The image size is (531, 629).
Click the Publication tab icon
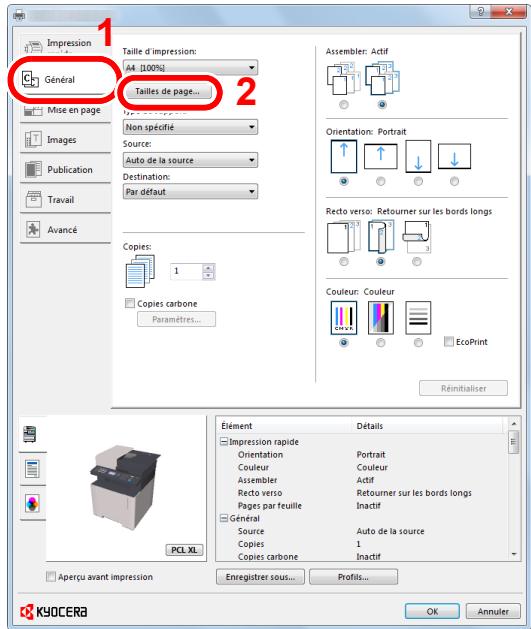click(33, 169)
